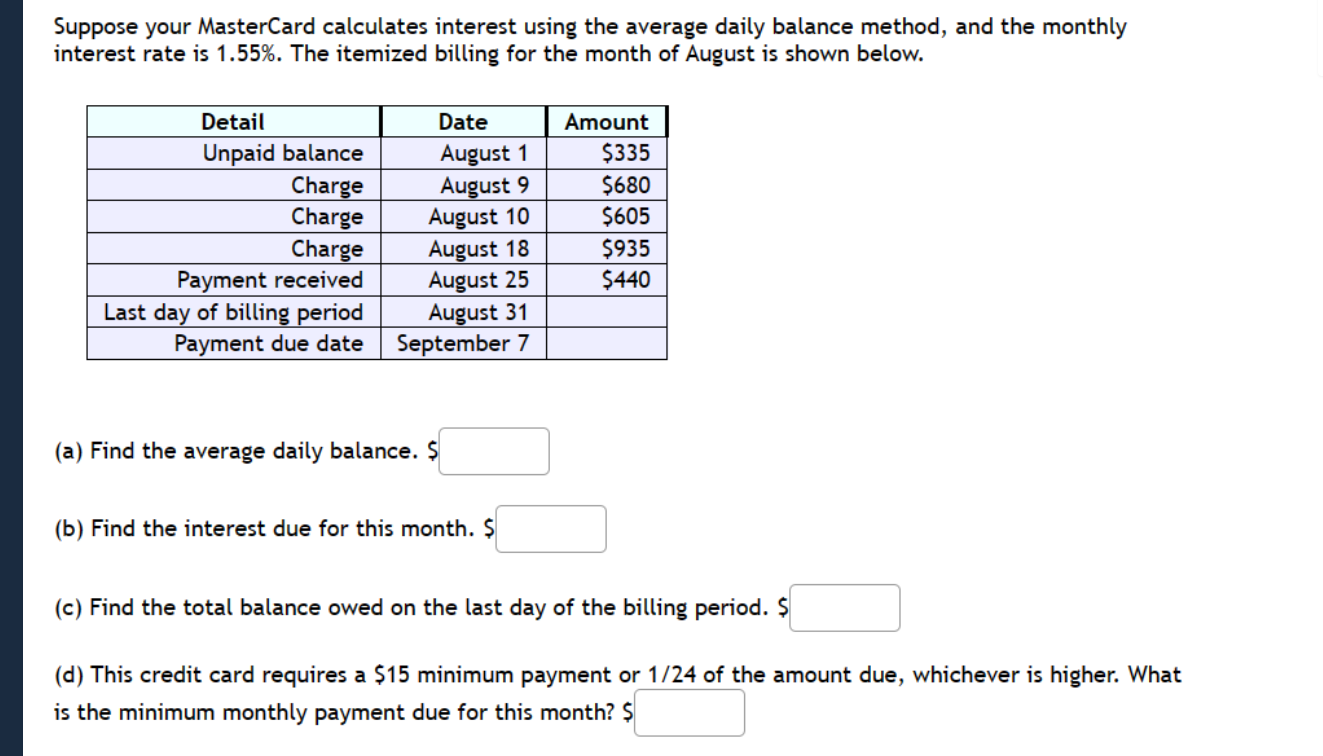This screenshot has height=756, width=1323.
Task: Click the August 10 date cell
Action: point(463,217)
